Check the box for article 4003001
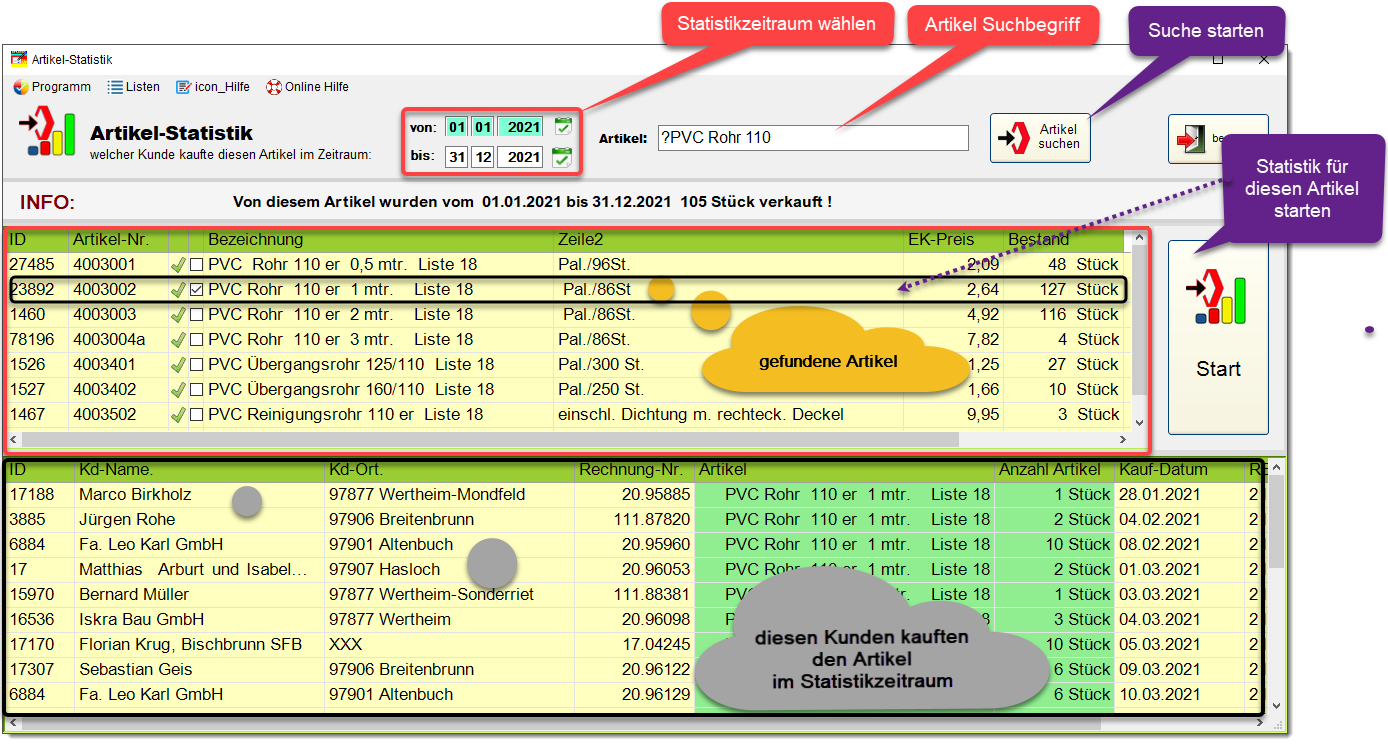The image size is (1388, 744). click(x=197, y=265)
